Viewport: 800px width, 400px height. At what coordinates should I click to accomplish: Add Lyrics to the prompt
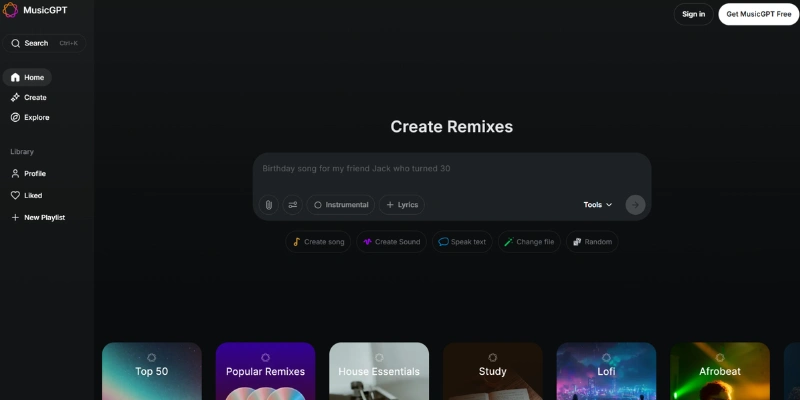(402, 205)
